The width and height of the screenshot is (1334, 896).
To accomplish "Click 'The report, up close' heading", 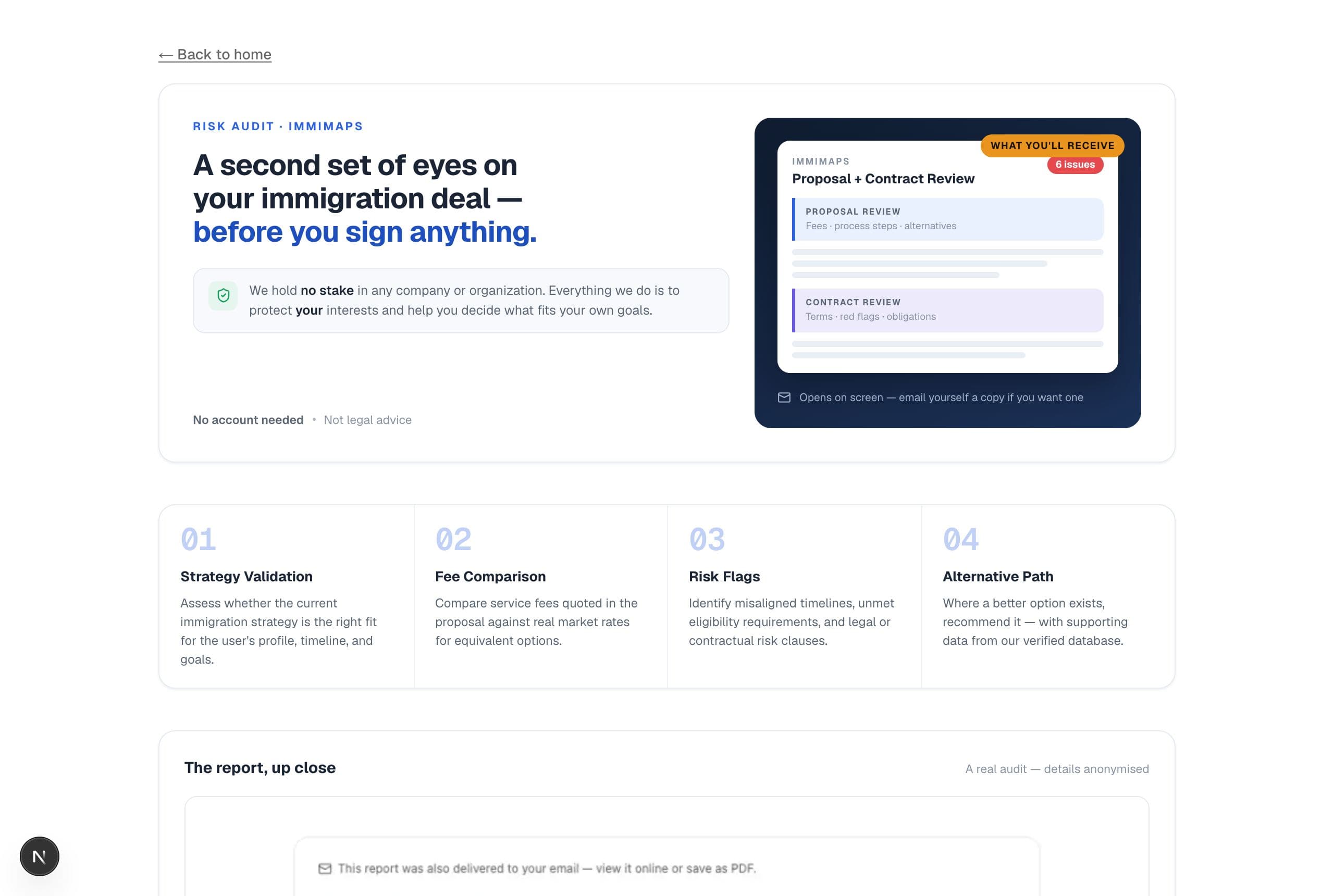I will coord(260,768).
